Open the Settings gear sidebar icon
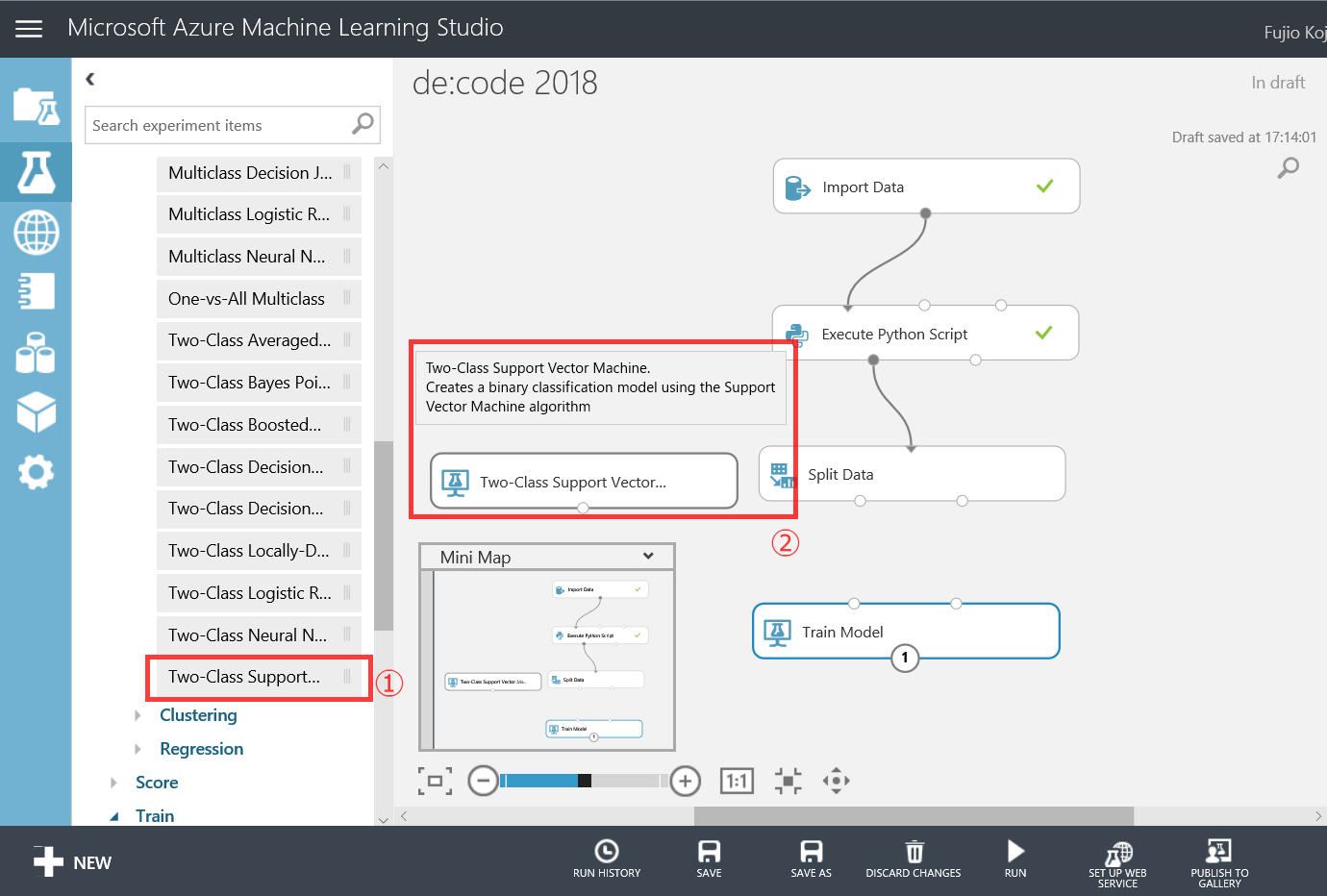The width and height of the screenshot is (1327, 896). coord(36,472)
